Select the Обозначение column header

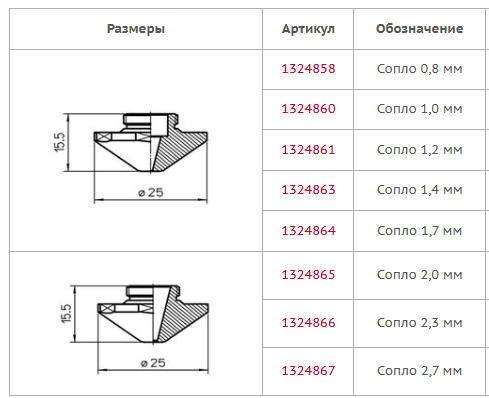pyautogui.click(x=419, y=29)
